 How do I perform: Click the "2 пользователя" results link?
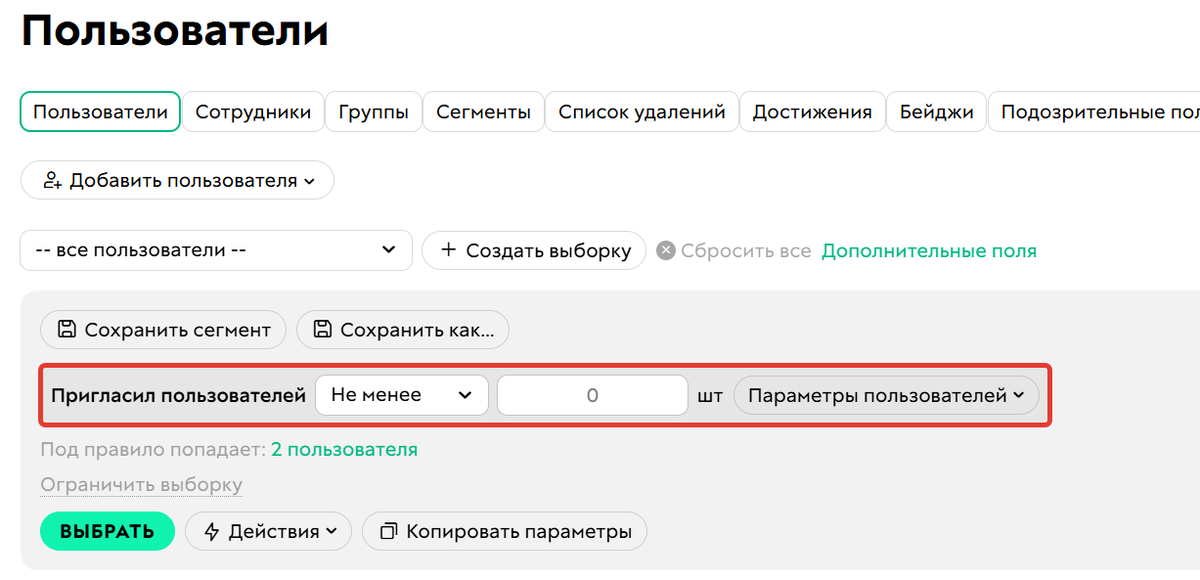[346, 449]
